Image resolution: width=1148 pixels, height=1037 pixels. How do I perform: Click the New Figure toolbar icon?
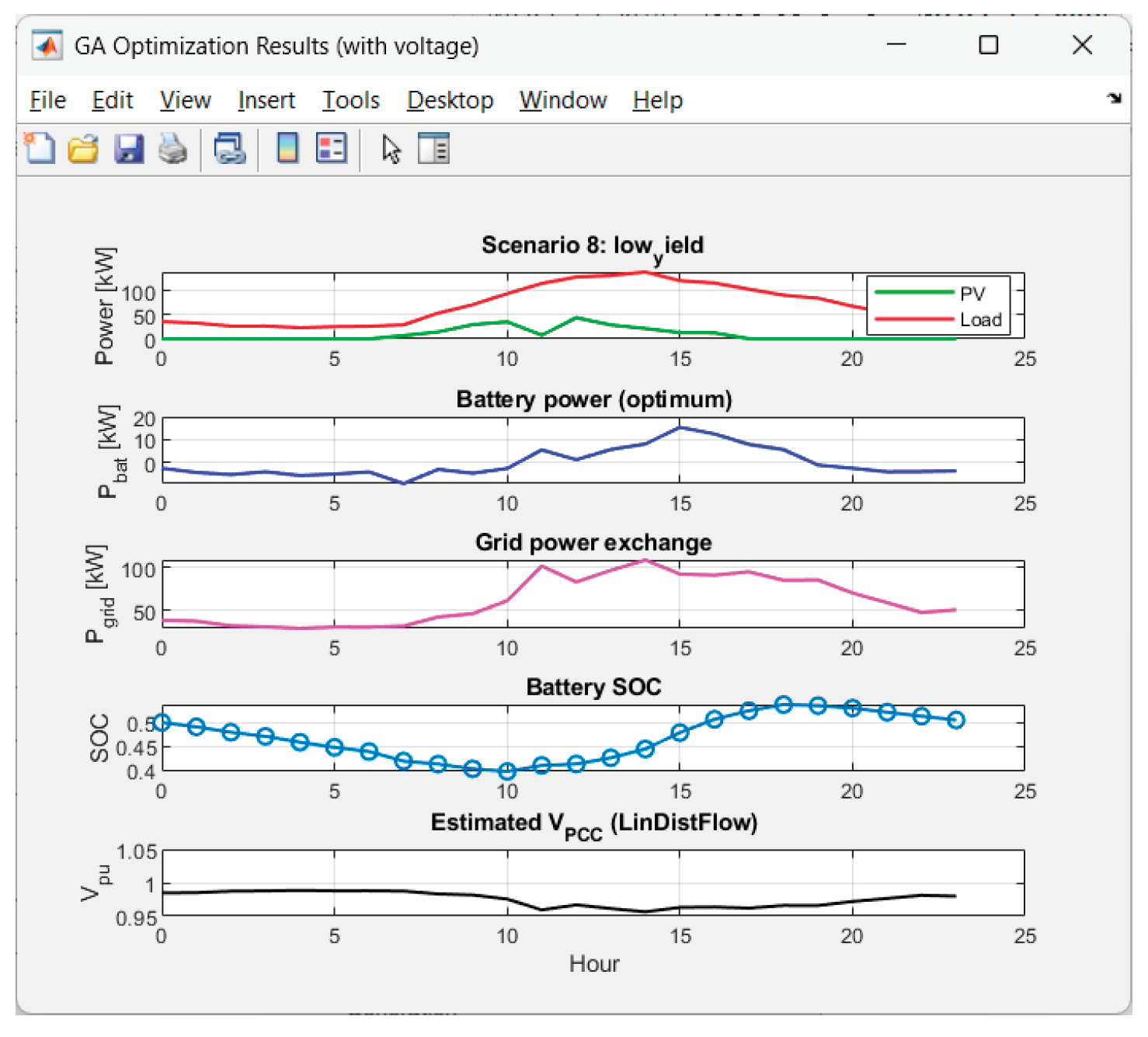coord(40,148)
